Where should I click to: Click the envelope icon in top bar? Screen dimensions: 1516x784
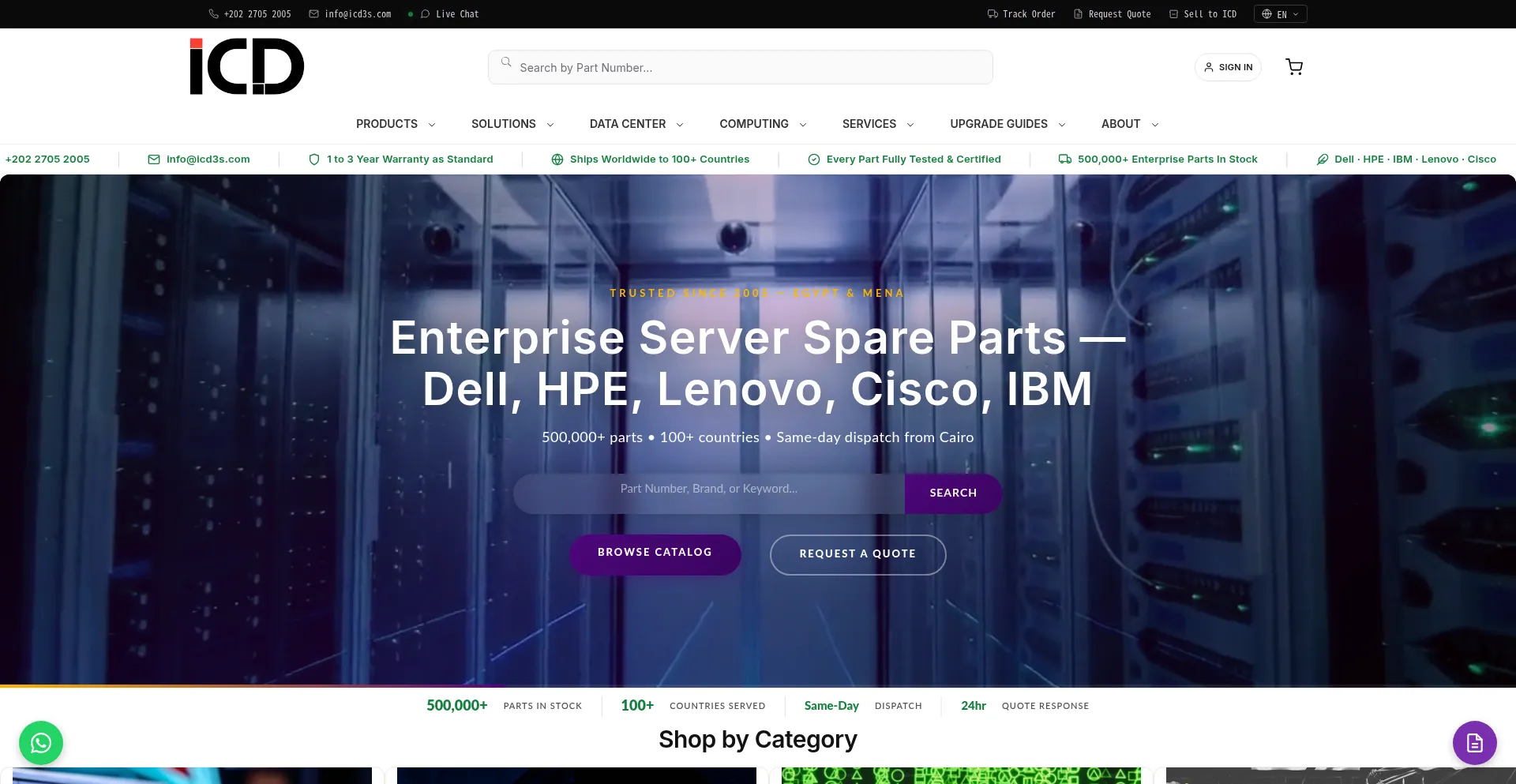(x=313, y=14)
